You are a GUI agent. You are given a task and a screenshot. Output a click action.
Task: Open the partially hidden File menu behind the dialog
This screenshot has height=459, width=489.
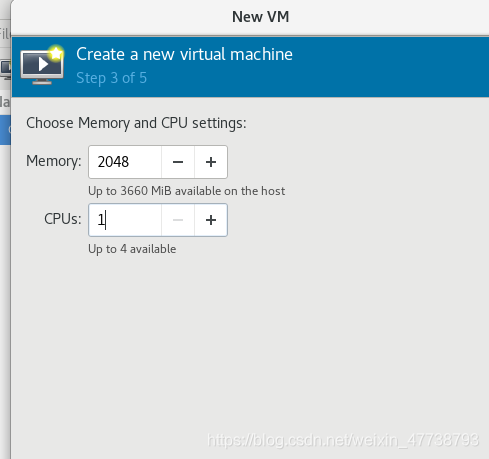click(5, 34)
